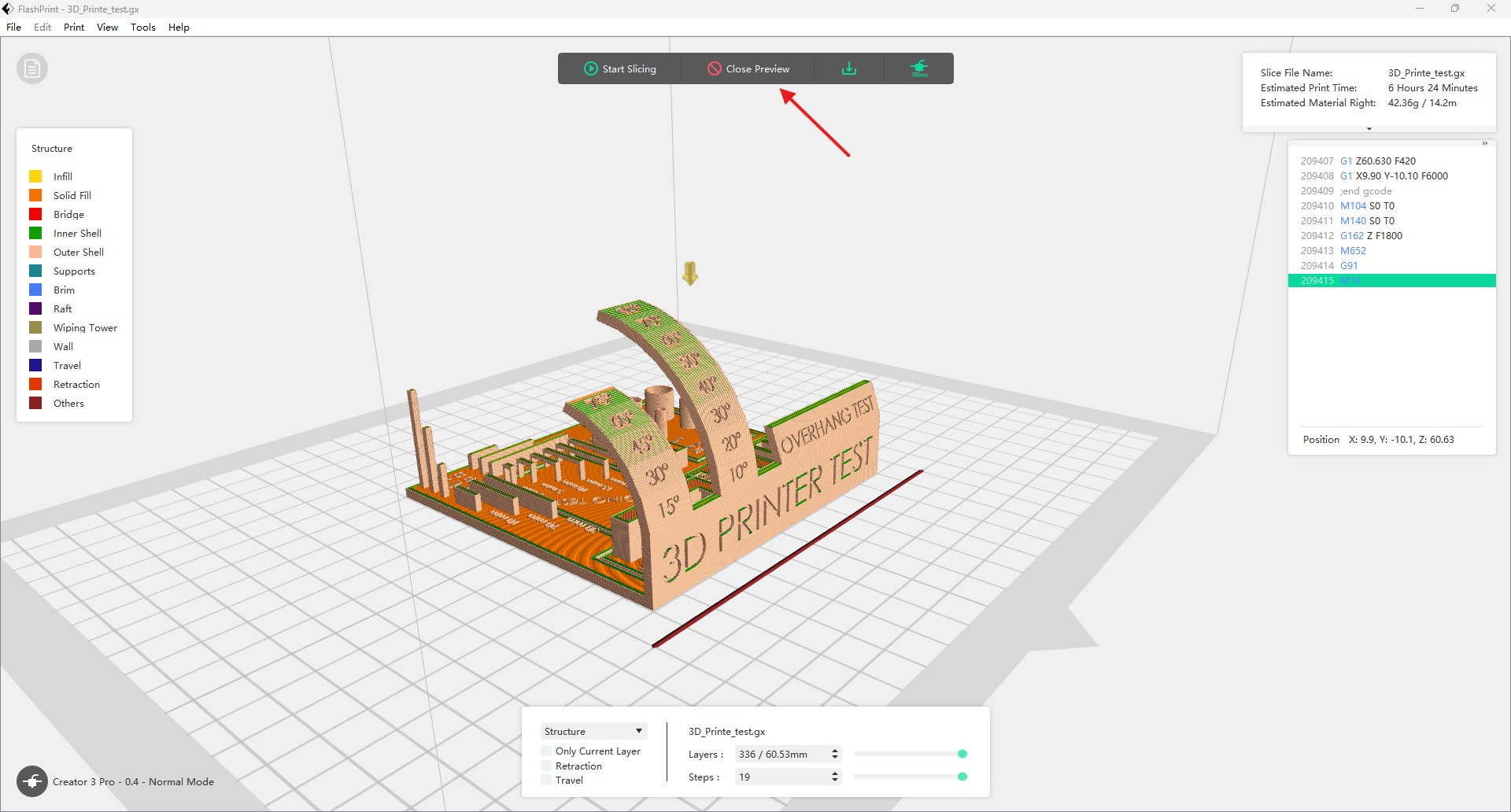Image resolution: width=1511 pixels, height=812 pixels.
Task: Select G-code line 209407
Action: (x=1391, y=161)
